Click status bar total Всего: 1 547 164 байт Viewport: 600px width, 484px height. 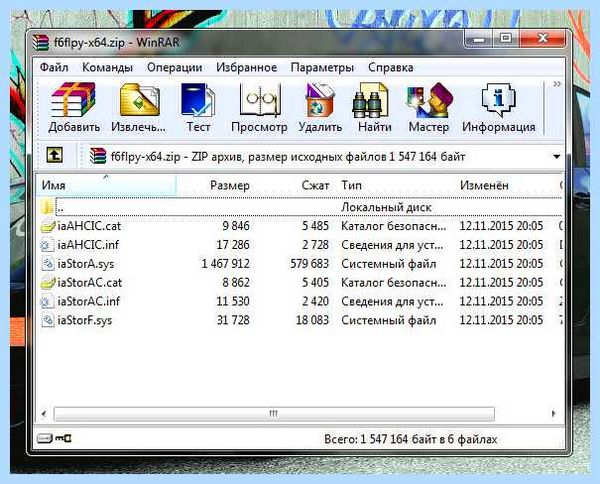[411, 439]
